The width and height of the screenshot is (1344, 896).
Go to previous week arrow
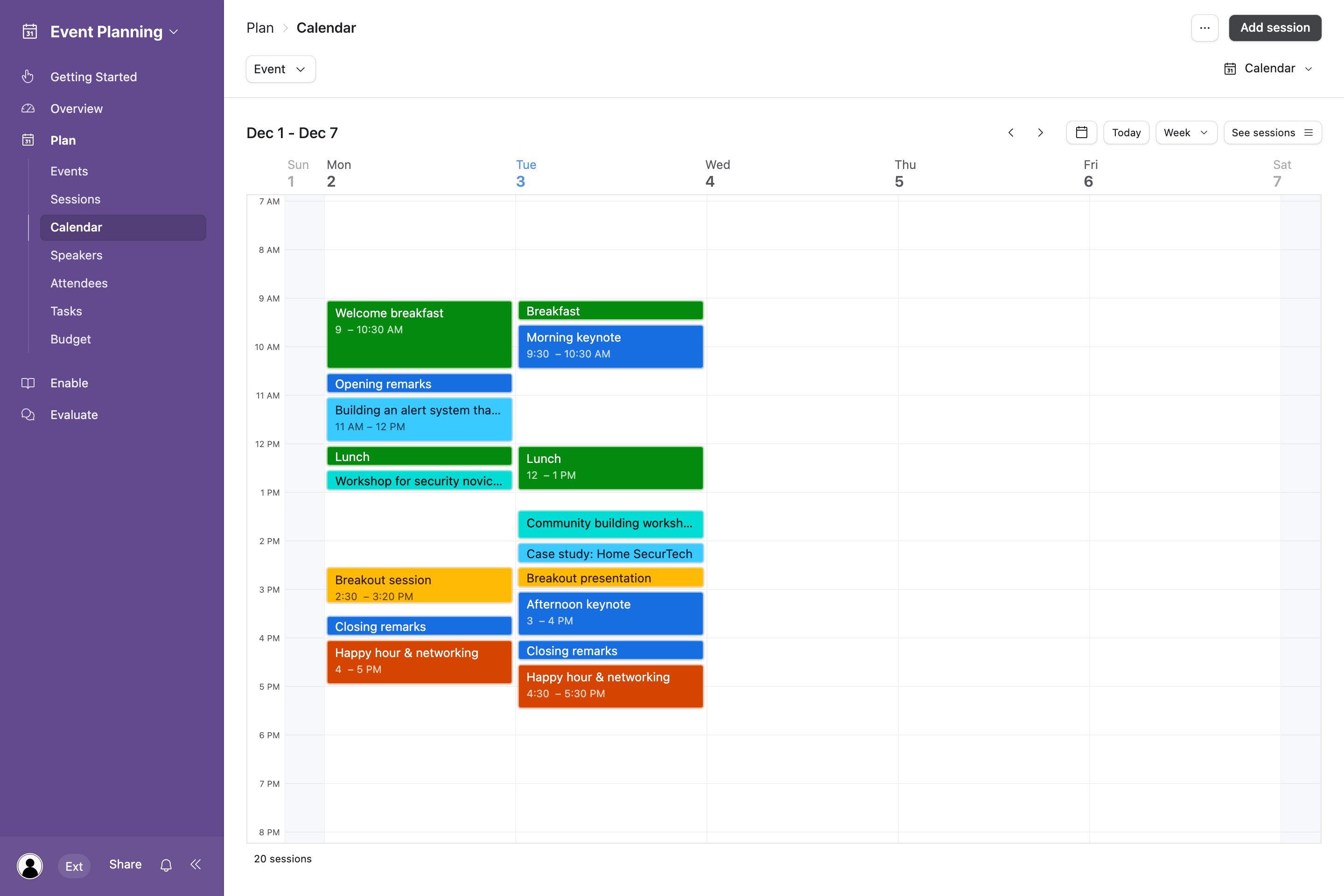pos(1011,133)
